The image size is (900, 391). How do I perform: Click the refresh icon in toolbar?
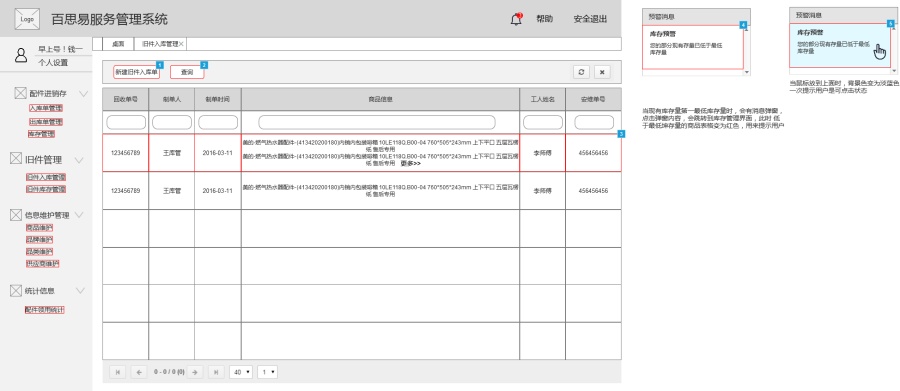pyautogui.click(x=581, y=72)
